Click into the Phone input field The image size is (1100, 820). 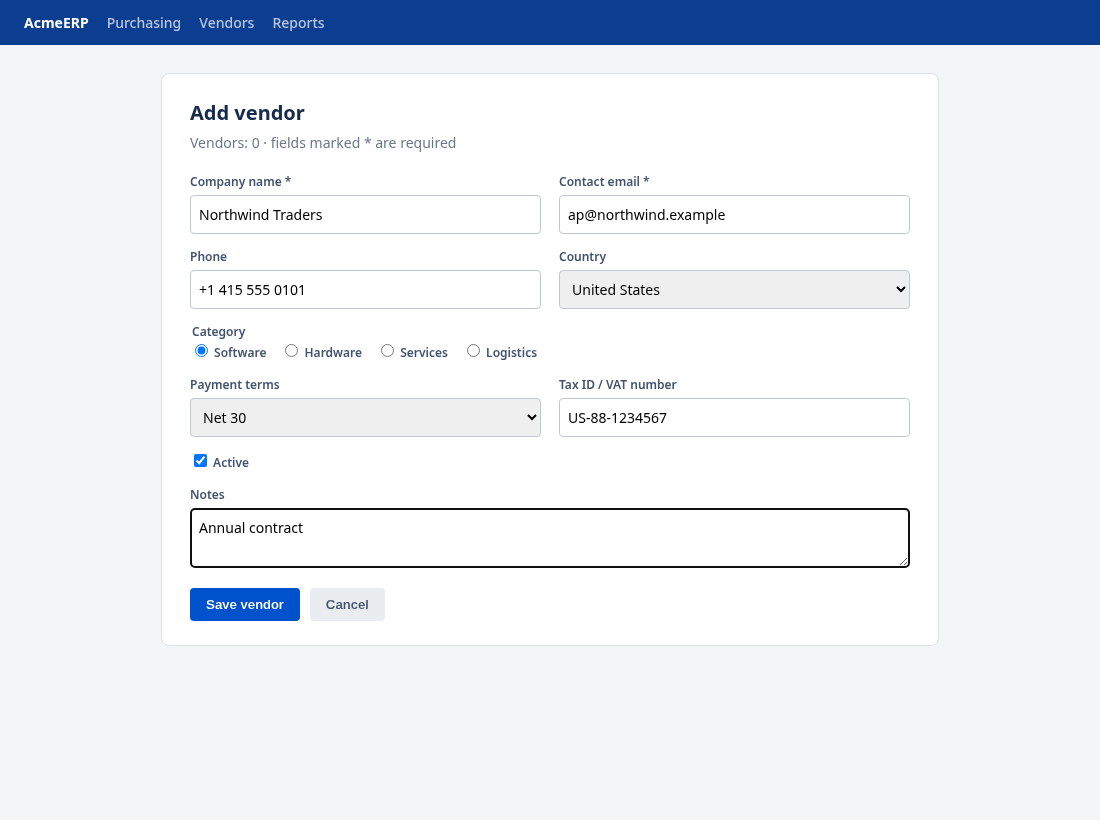[365, 290]
